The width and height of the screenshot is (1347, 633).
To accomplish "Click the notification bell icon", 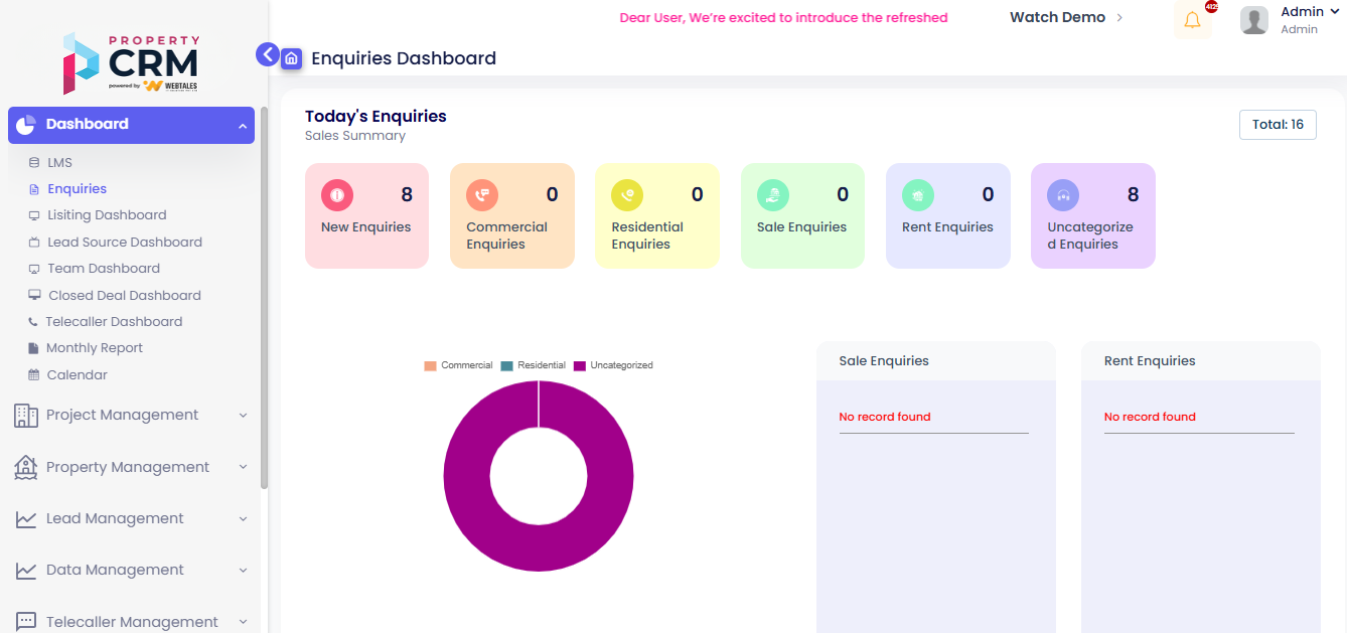I will click(x=1192, y=20).
